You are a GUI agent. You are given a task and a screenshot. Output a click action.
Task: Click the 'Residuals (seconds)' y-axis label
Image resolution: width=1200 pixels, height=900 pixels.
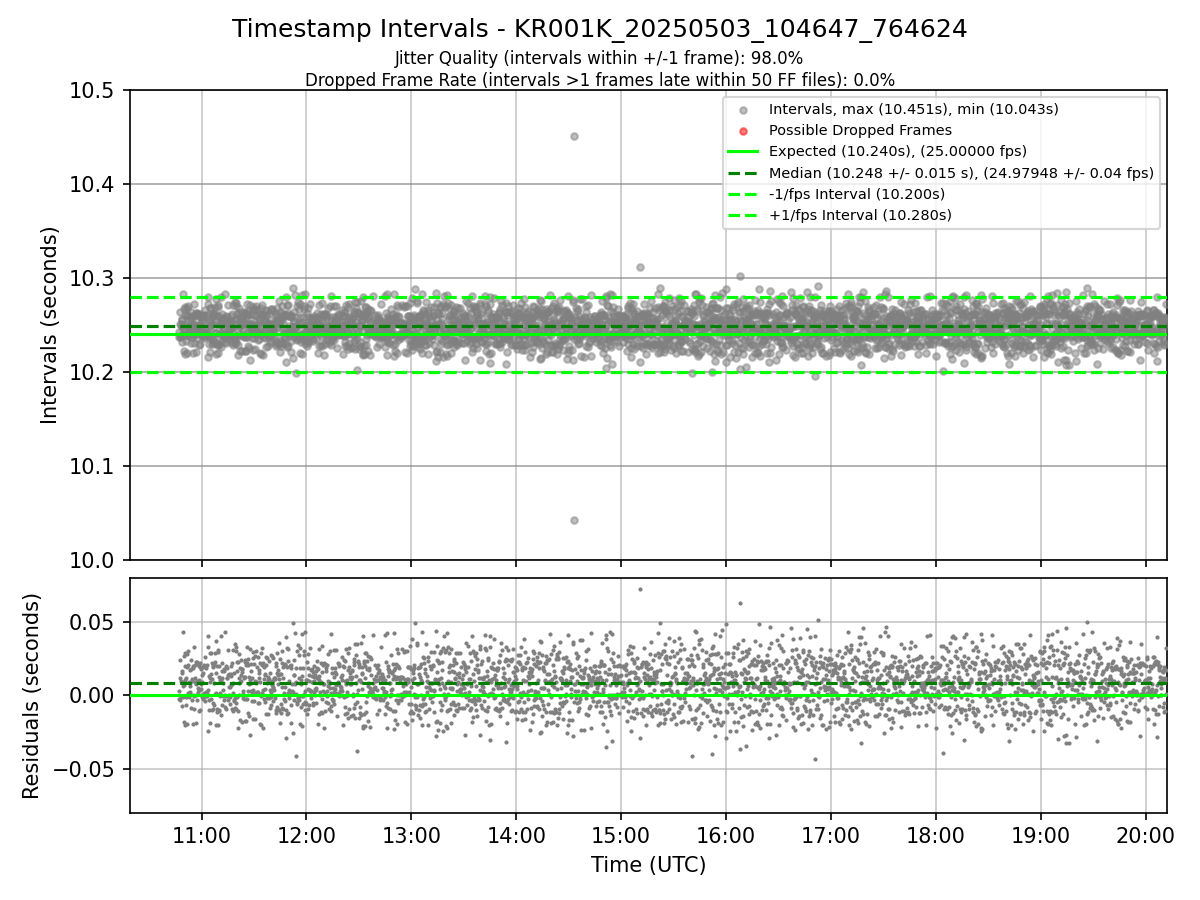(x=32, y=696)
